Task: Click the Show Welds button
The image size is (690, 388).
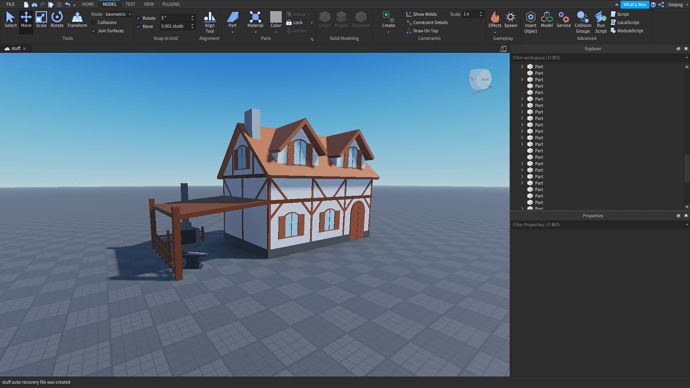Action: point(422,14)
